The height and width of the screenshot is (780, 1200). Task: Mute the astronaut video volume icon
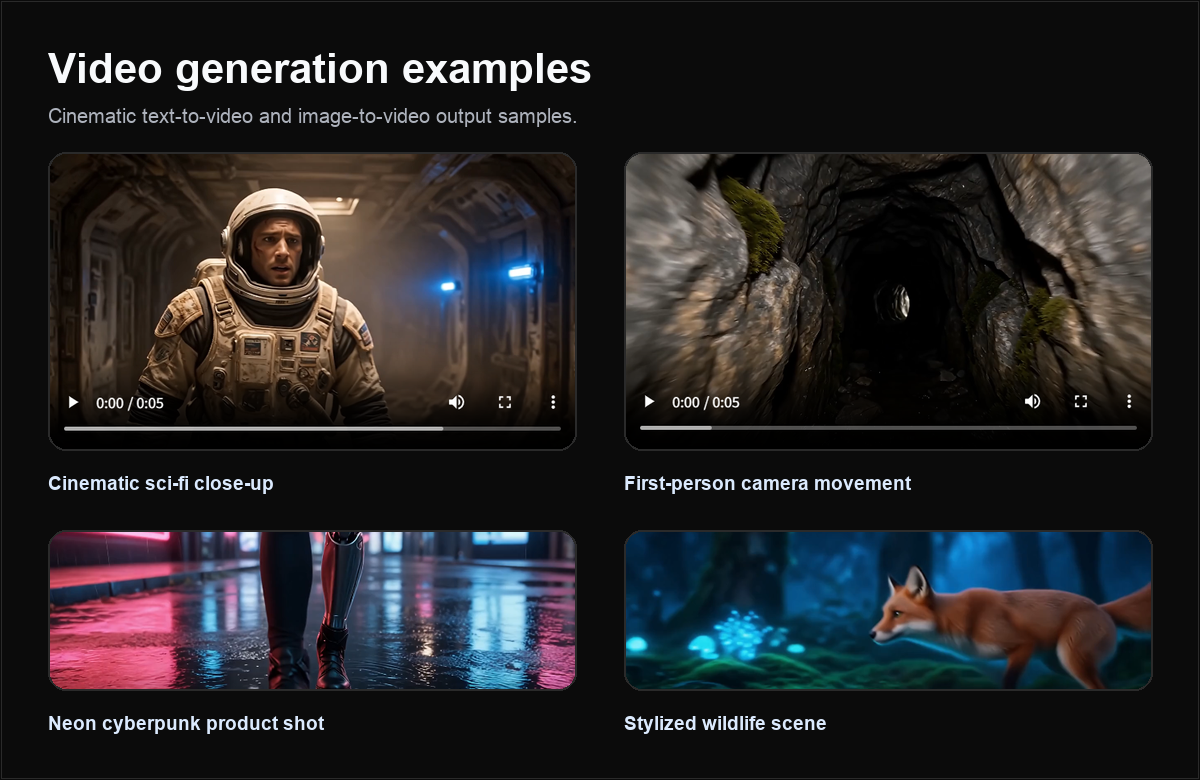coord(456,402)
